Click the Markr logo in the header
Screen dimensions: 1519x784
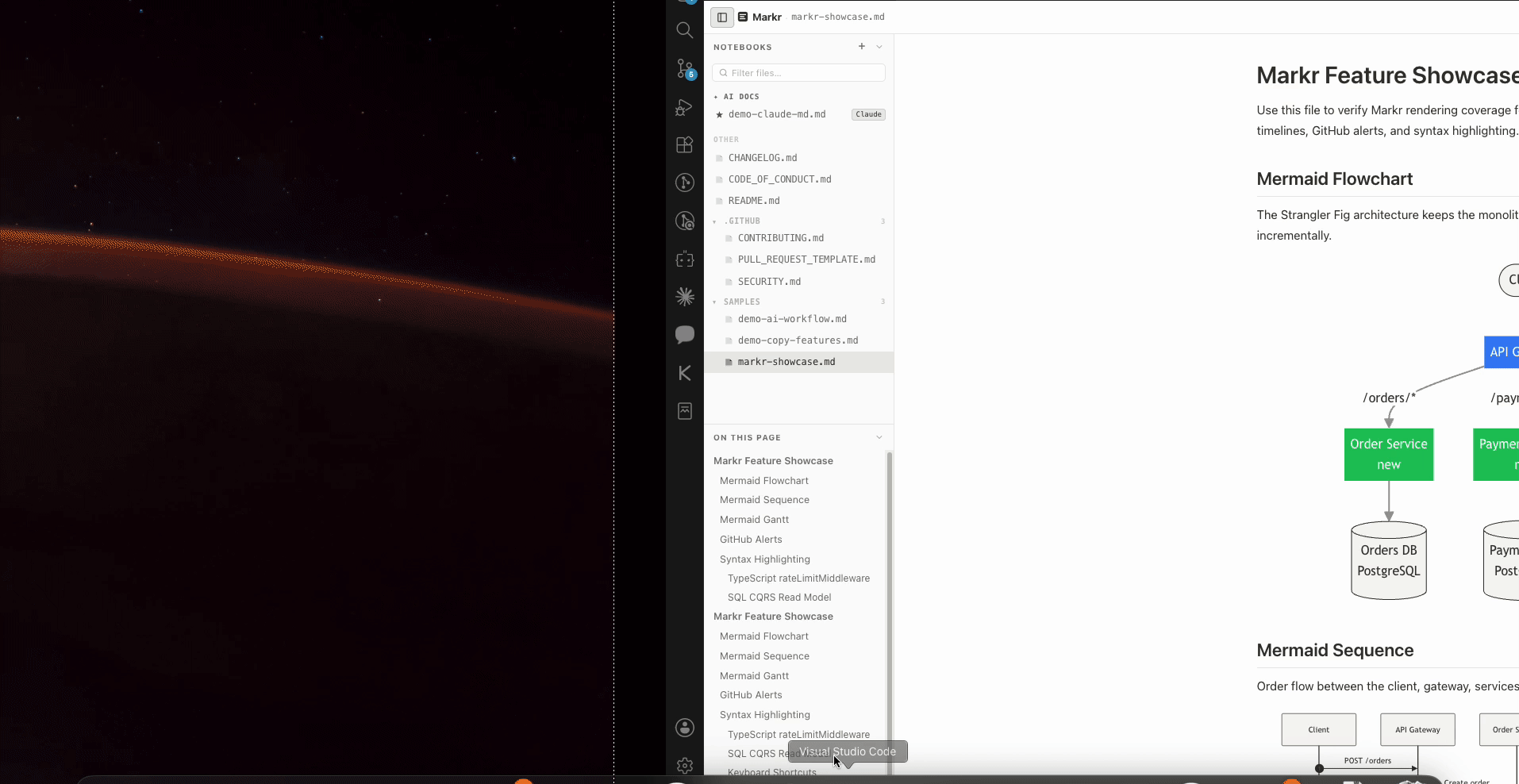tap(743, 17)
